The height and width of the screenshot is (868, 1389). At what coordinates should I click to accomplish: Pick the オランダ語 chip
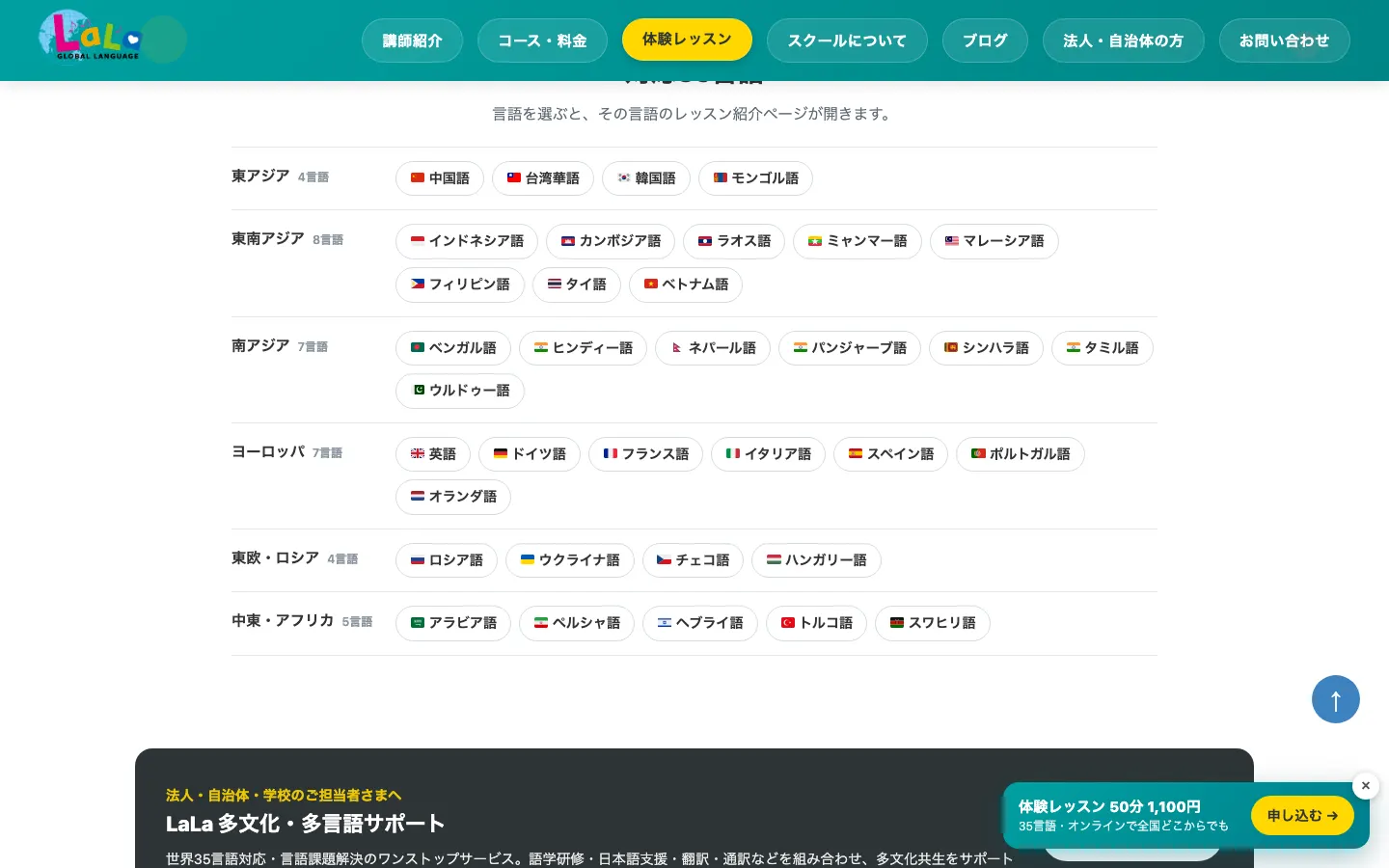[453, 497]
